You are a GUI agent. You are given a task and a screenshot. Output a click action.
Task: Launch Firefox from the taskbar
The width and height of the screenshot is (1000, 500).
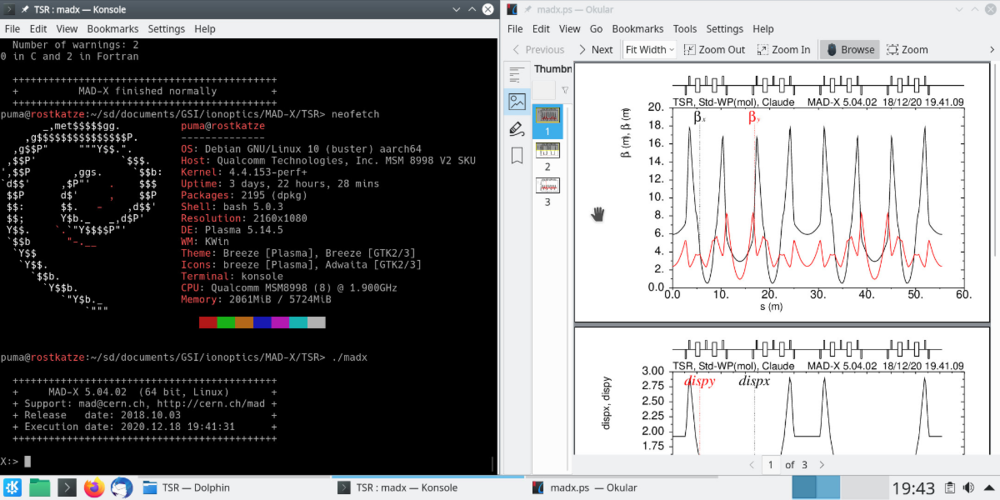[x=94, y=487]
